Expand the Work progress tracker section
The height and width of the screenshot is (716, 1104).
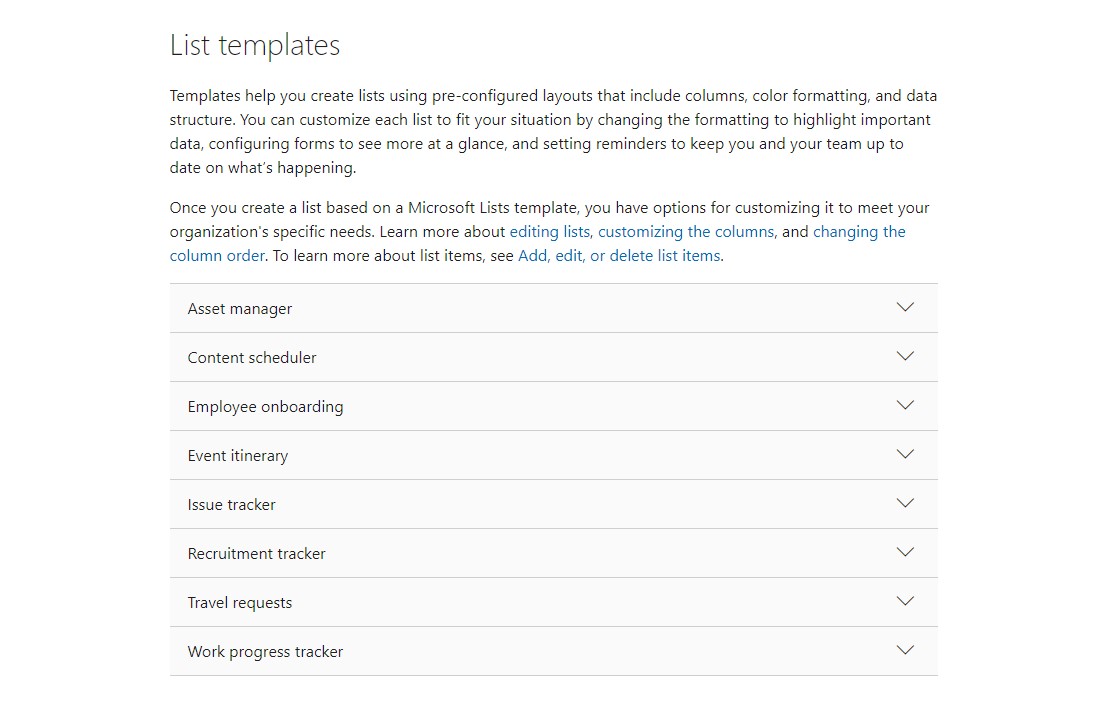(x=553, y=650)
